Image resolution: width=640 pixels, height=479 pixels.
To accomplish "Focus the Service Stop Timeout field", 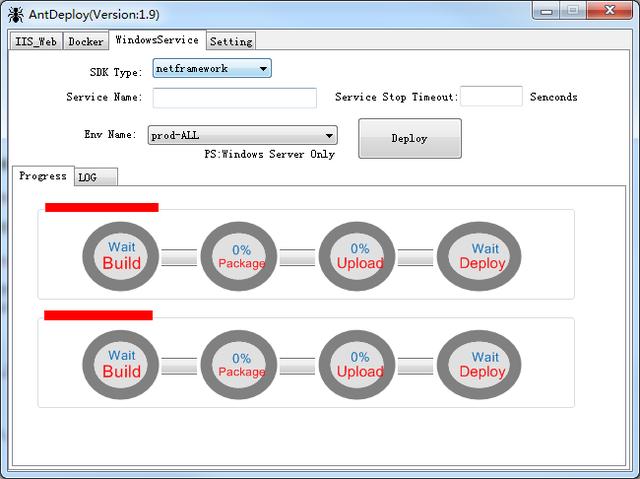I will pos(491,96).
